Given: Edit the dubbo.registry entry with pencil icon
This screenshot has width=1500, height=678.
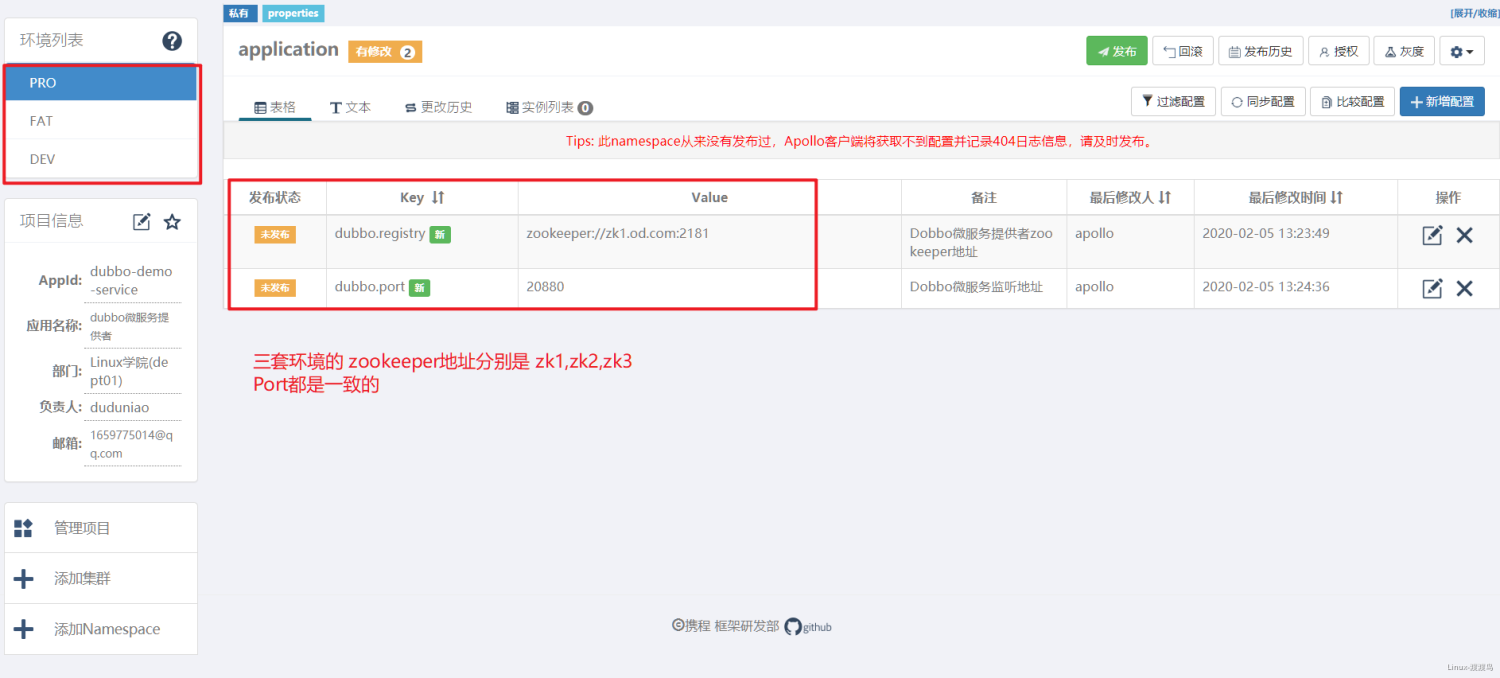Looking at the screenshot, I should click(x=1432, y=235).
